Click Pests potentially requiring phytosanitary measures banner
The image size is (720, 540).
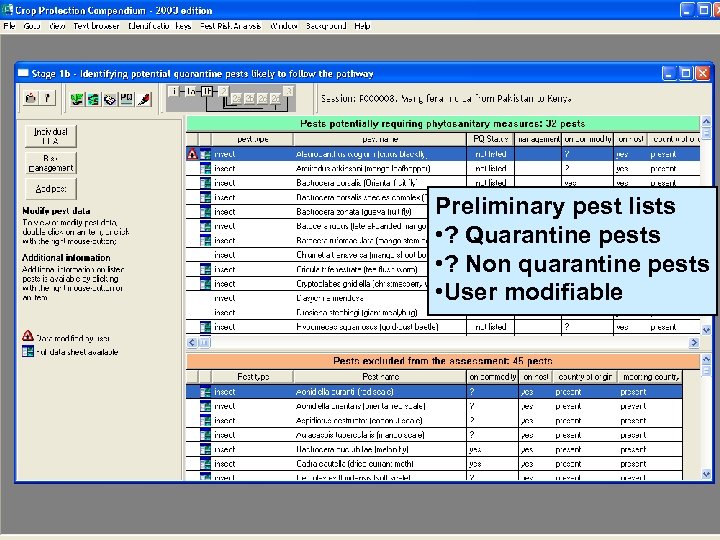443,124
